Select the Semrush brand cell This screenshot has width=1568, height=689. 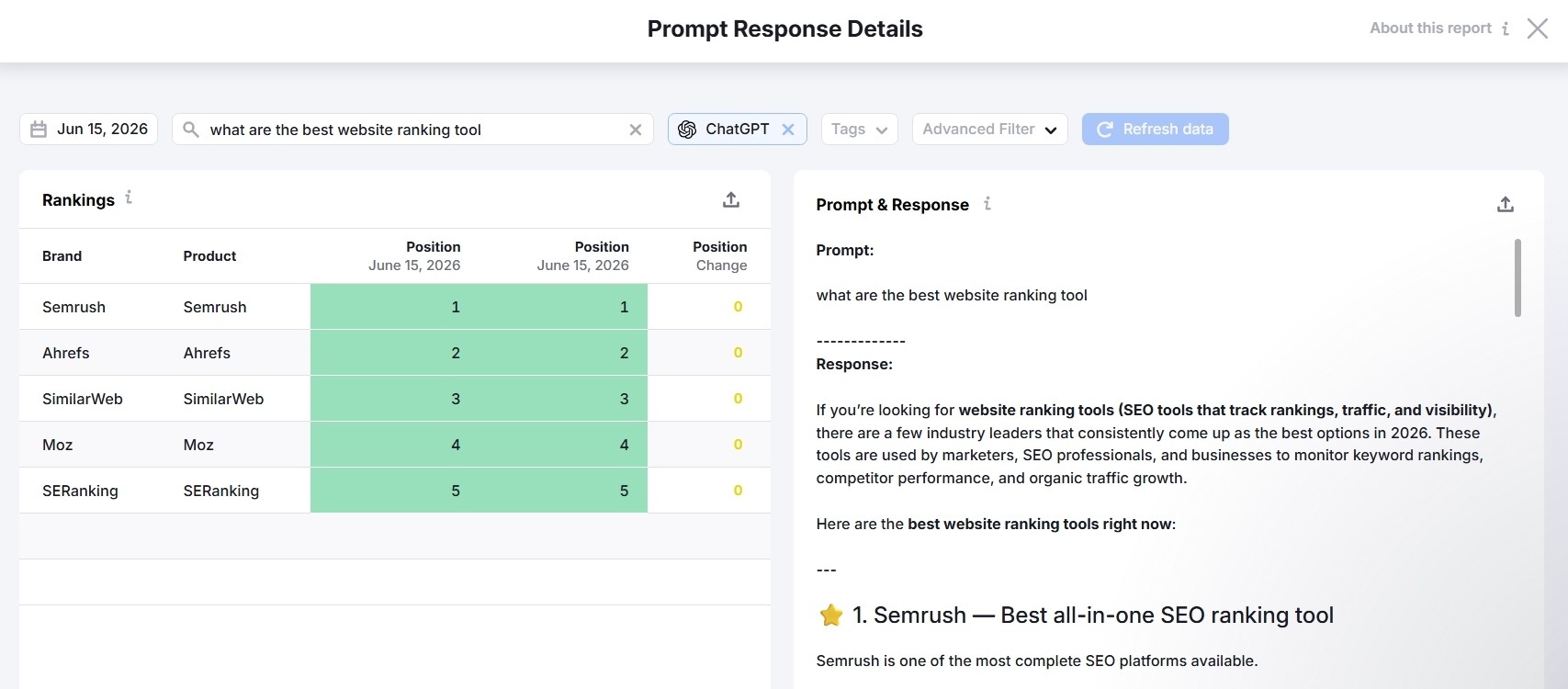point(73,307)
